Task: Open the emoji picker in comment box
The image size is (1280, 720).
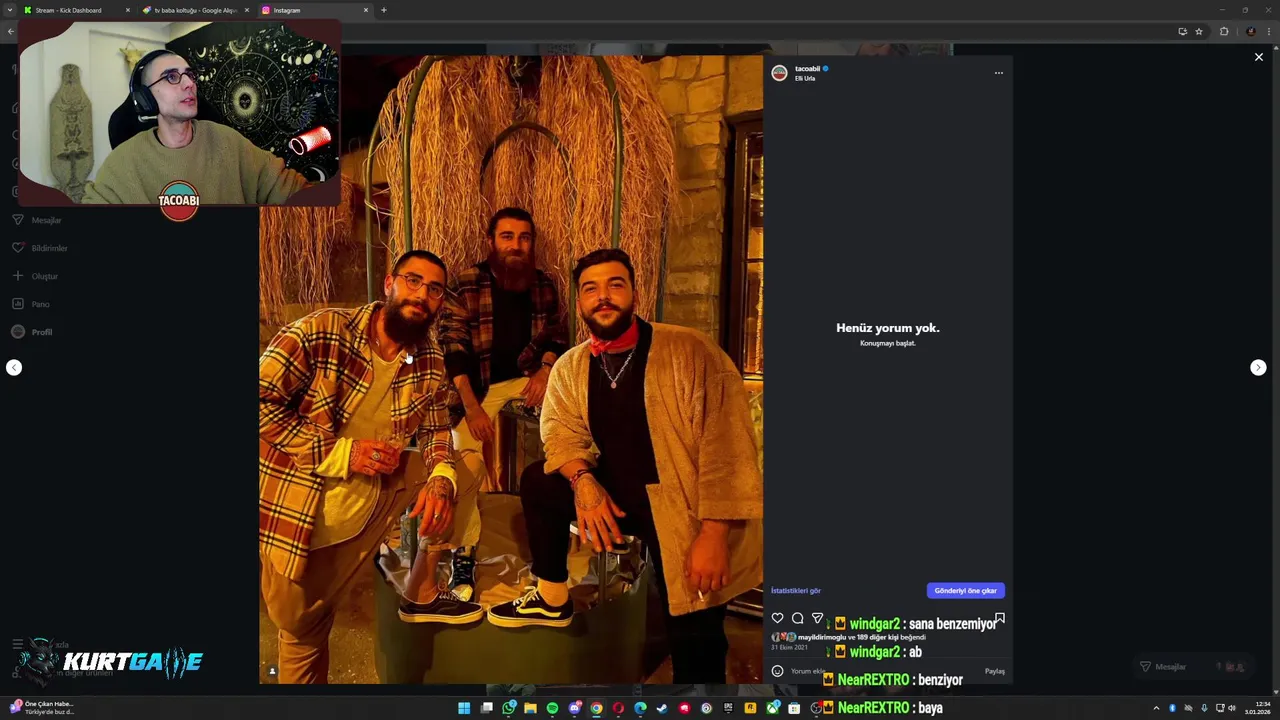Action: pyautogui.click(x=777, y=671)
